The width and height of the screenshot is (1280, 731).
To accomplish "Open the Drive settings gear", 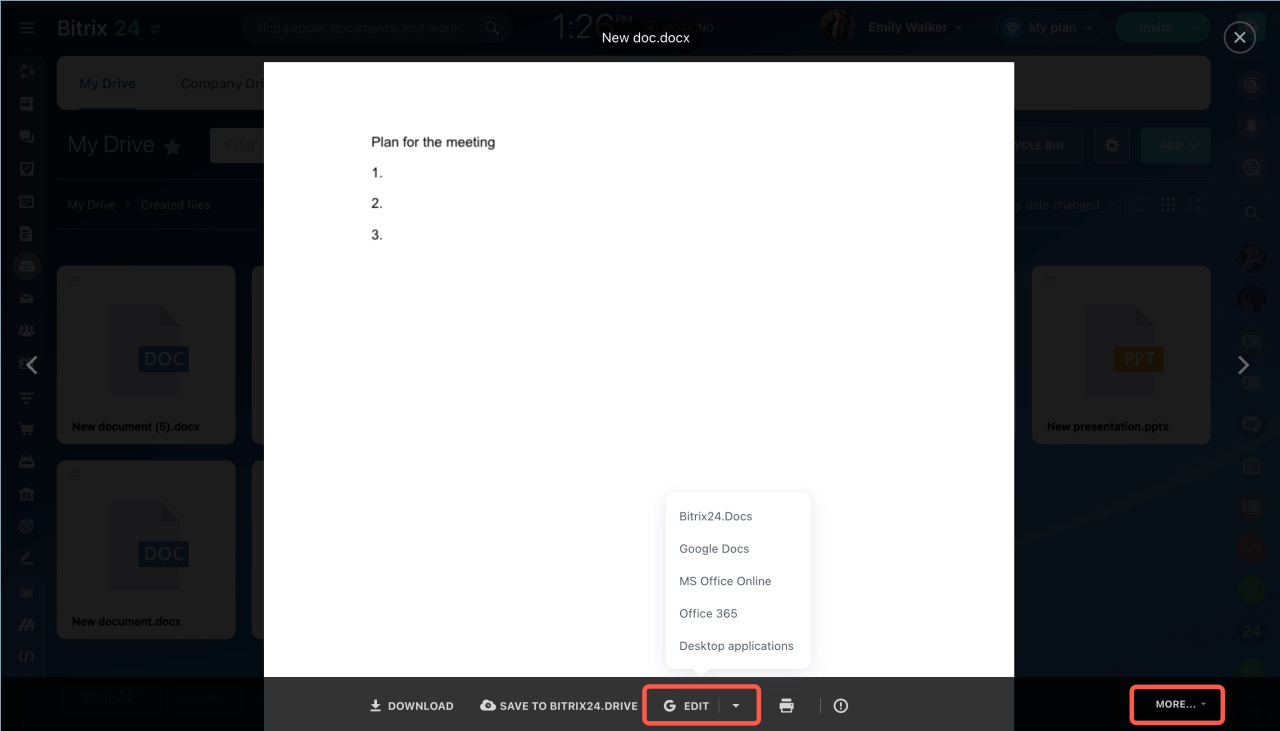I will [x=1111, y=145].
